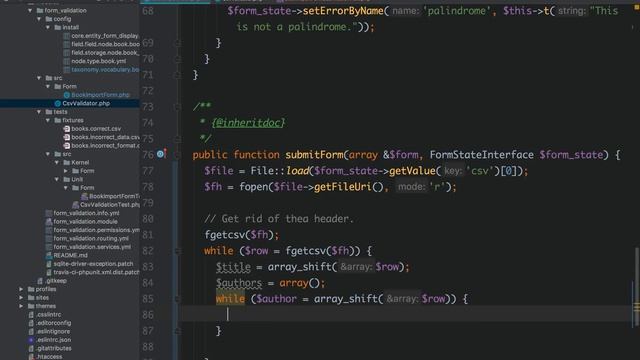Select form_validation.info.yml in the tree

tap(86, 213)
